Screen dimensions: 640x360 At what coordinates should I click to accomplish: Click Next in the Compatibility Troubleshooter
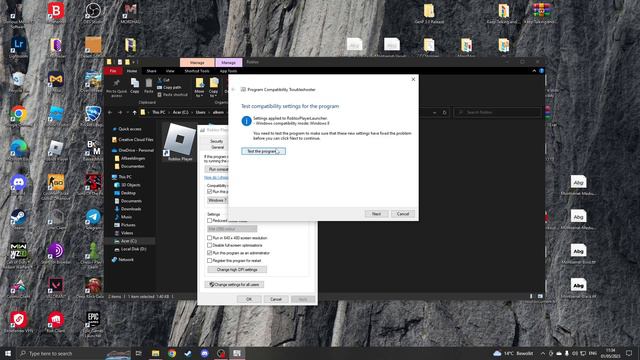pos(376,214)
